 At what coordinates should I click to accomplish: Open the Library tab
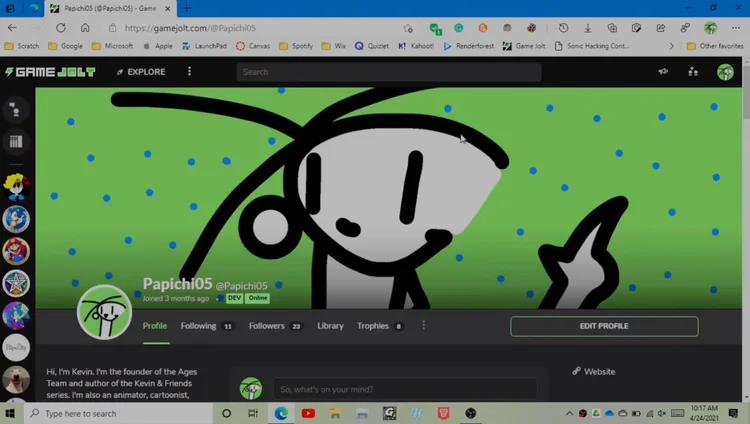(330, 326)
